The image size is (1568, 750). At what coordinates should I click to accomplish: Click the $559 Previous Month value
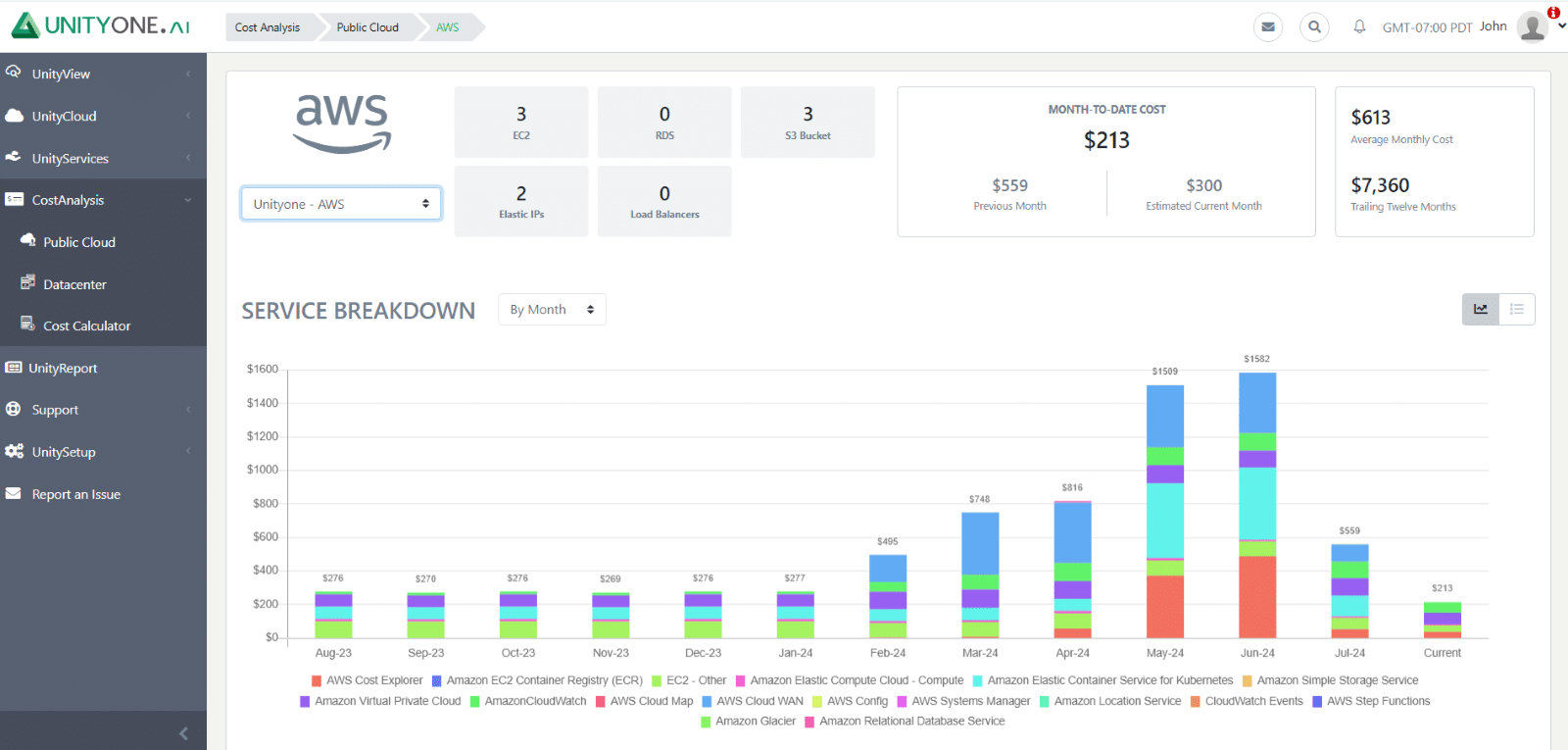click(1009, 185)
